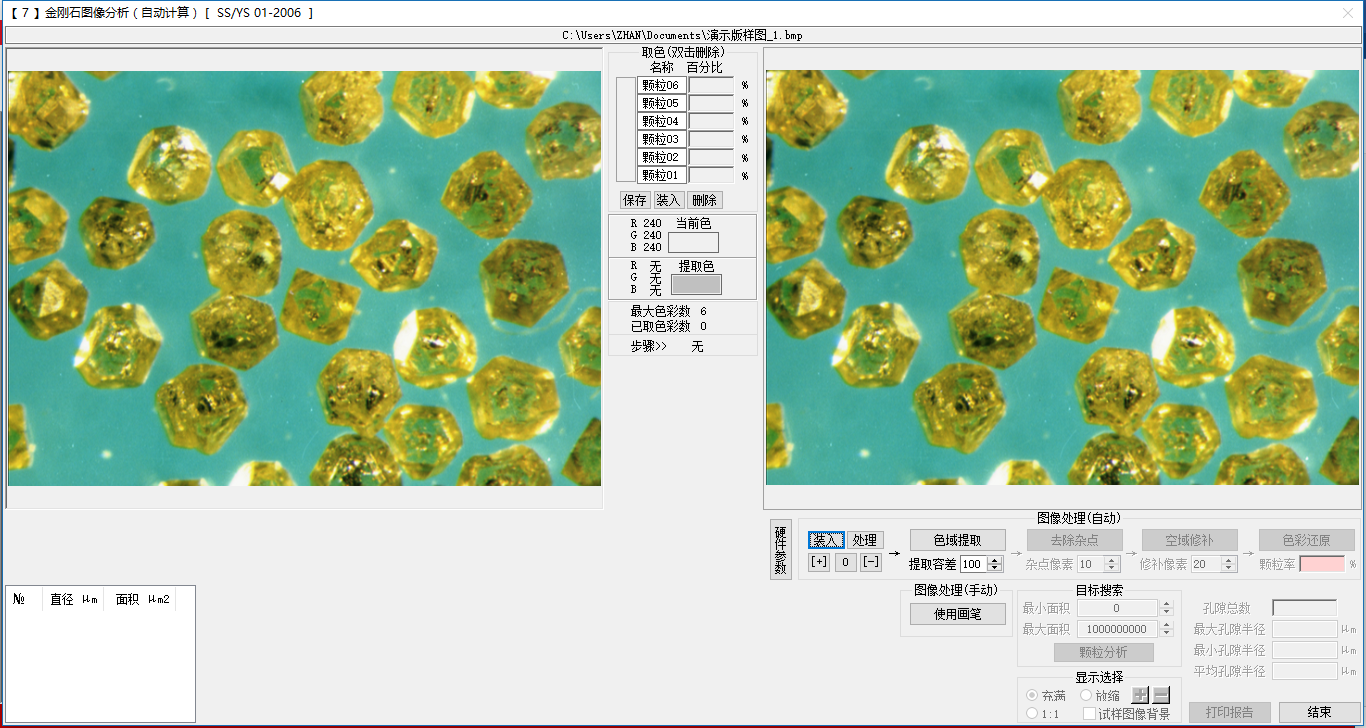Click the 提取色 gray color swatch
This screenshot has width=1366, height=728.
[x=696, y=284]
